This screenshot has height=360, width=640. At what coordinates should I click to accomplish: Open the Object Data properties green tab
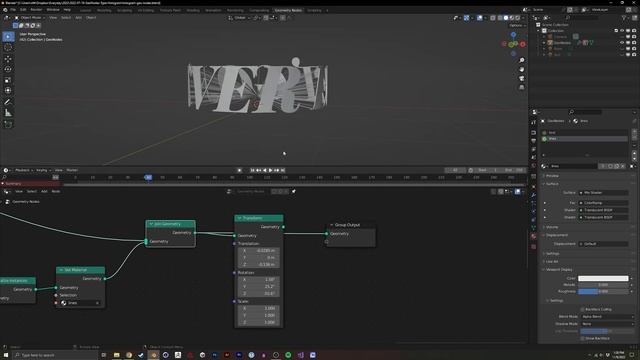click(x=533, y=228)
